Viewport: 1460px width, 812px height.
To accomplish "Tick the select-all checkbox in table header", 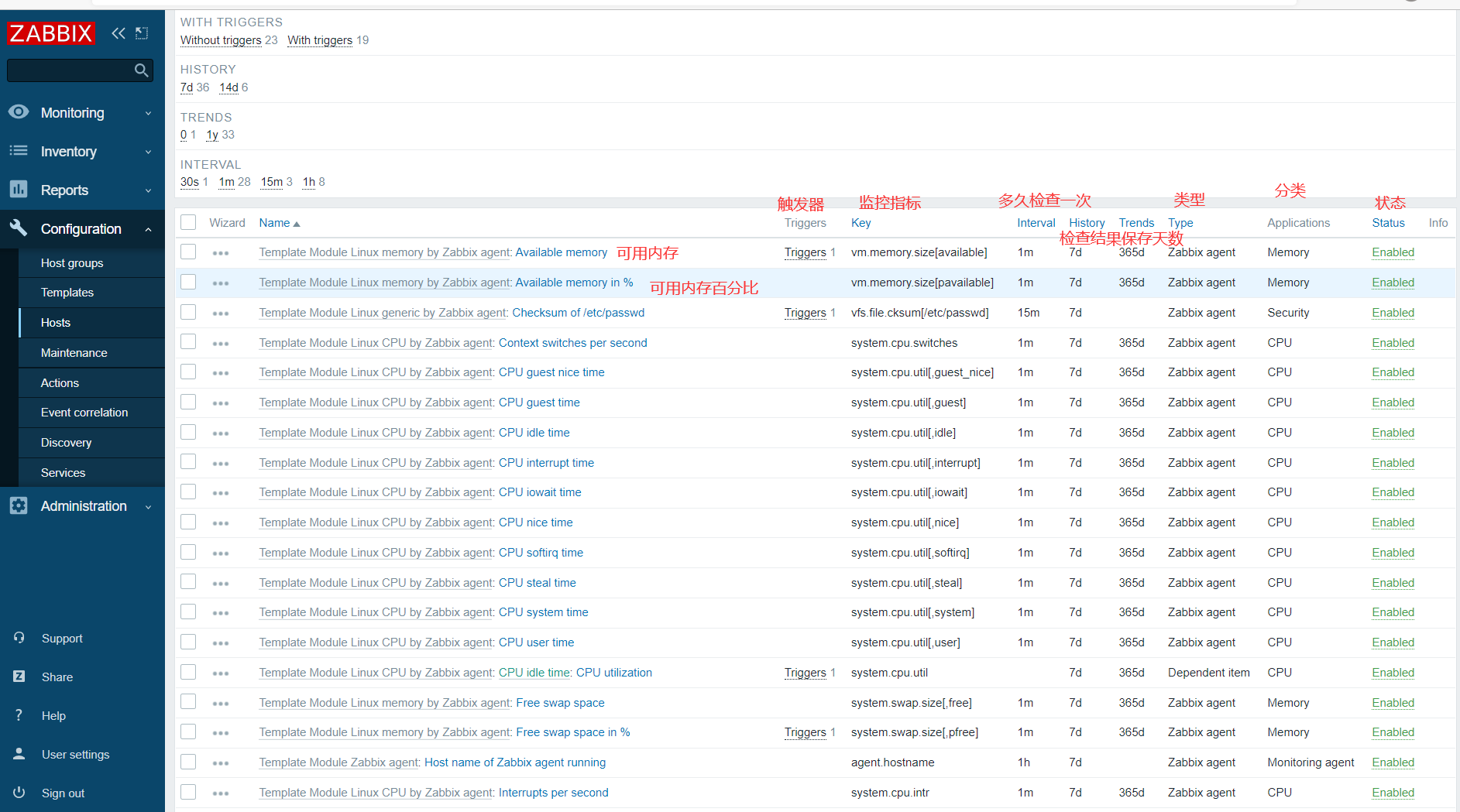I will pyautogui.click(x=188, y=222).
